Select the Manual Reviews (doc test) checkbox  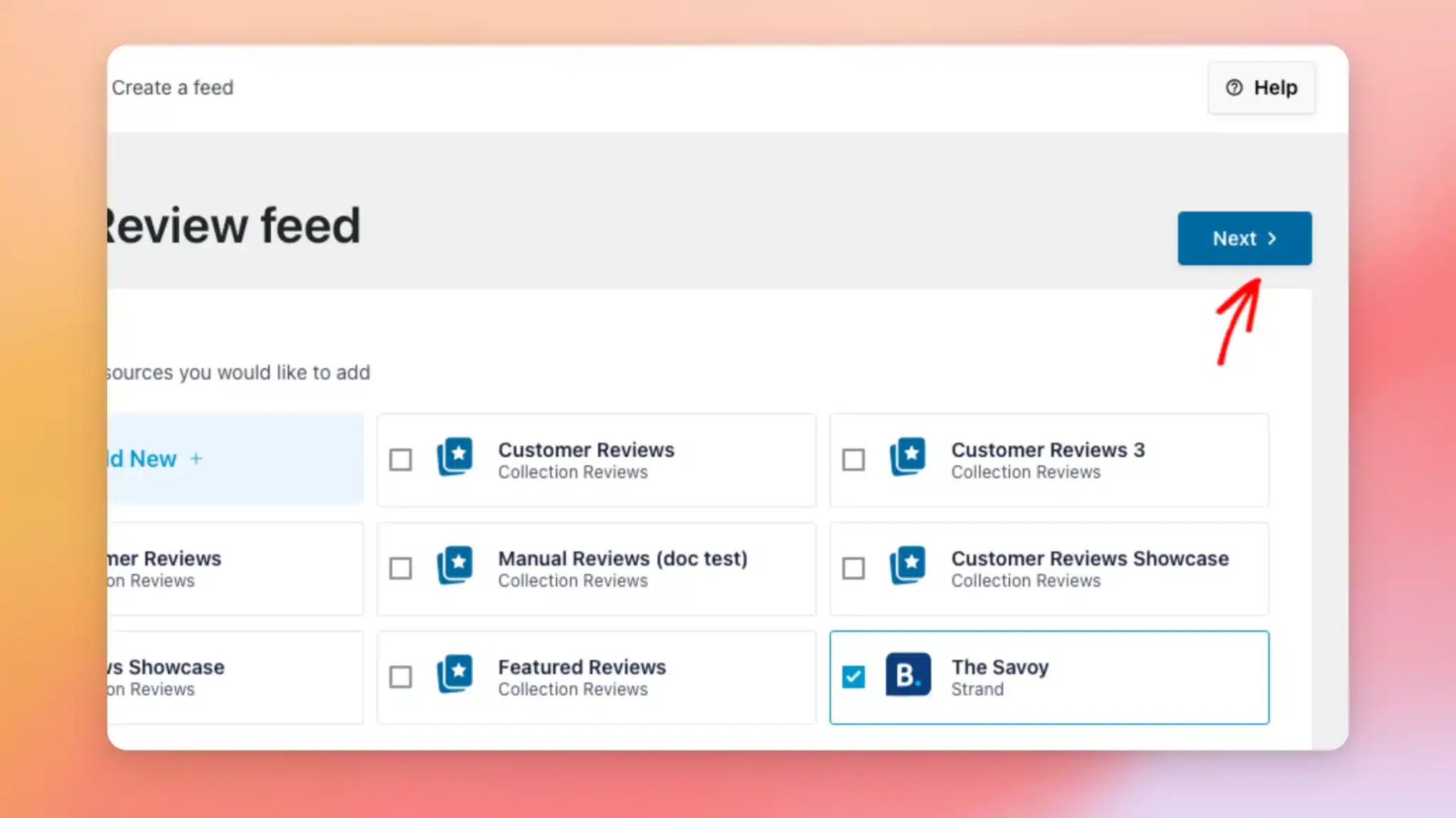400,569
